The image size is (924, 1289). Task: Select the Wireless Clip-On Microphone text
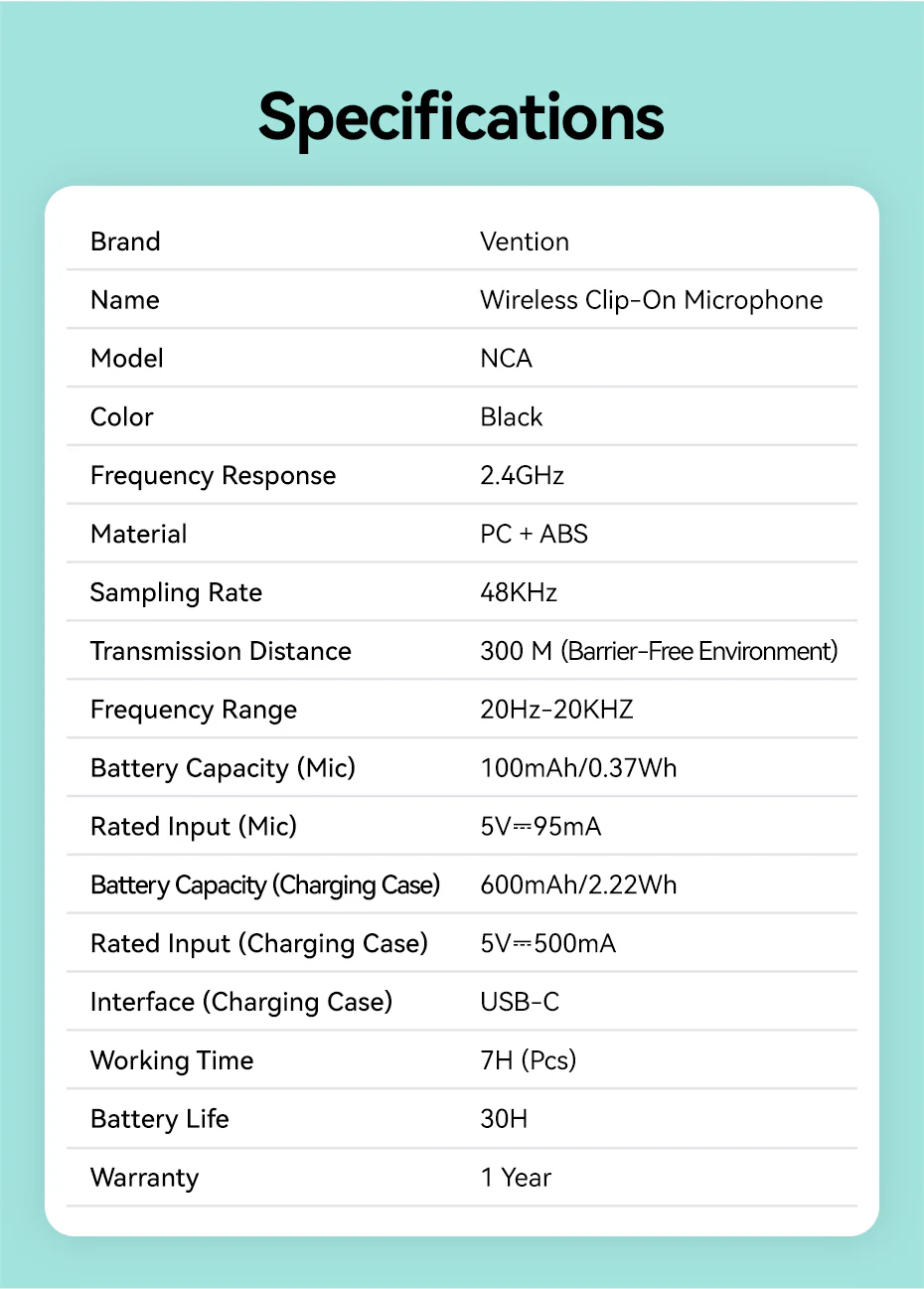(x=651, y=300)
